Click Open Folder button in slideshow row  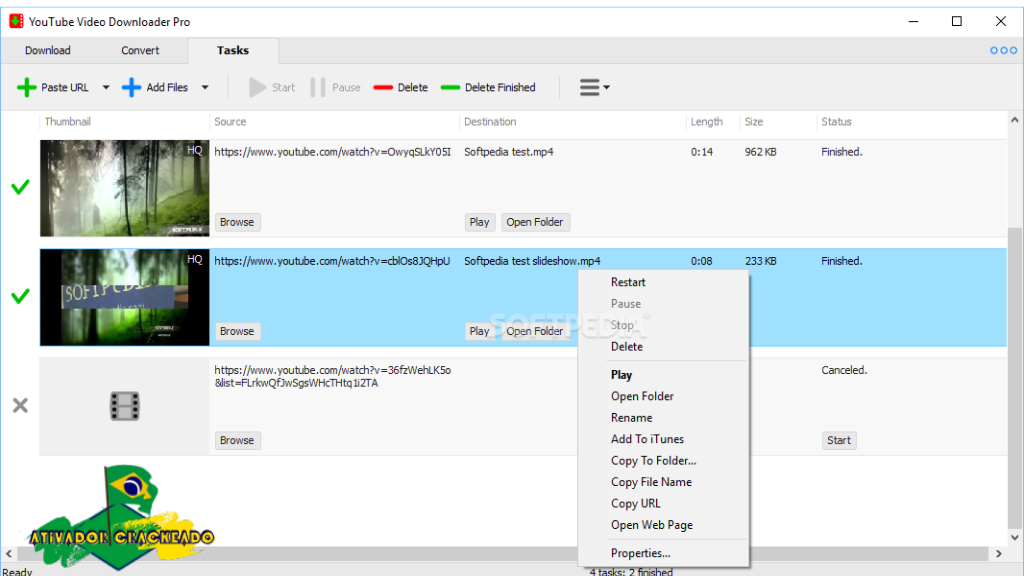pyautogui.click(x=535, y=331)
